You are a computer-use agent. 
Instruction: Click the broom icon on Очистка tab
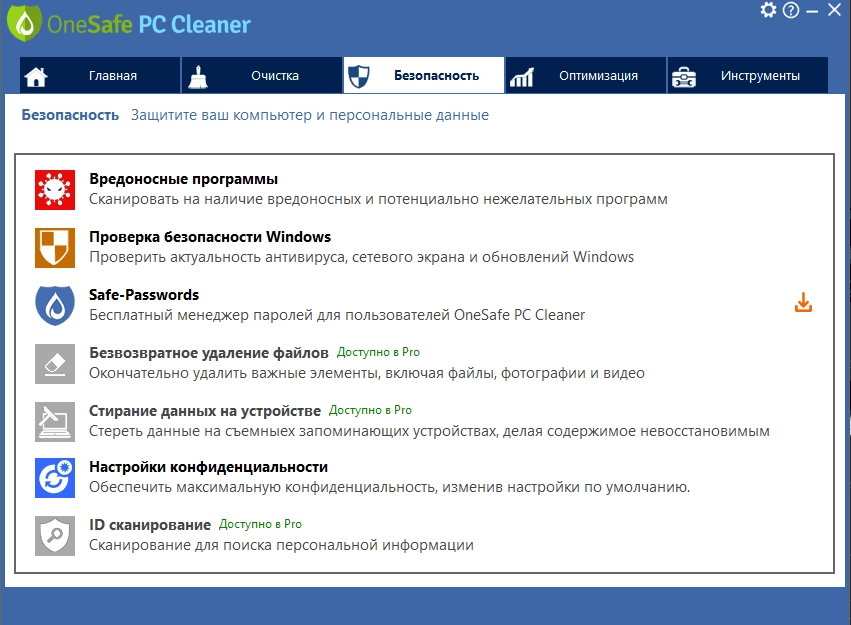click(x=198, y=76)
